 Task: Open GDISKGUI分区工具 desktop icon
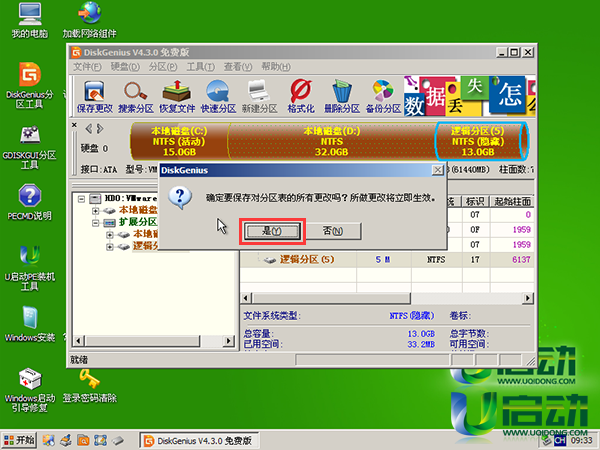click(29, 147)
